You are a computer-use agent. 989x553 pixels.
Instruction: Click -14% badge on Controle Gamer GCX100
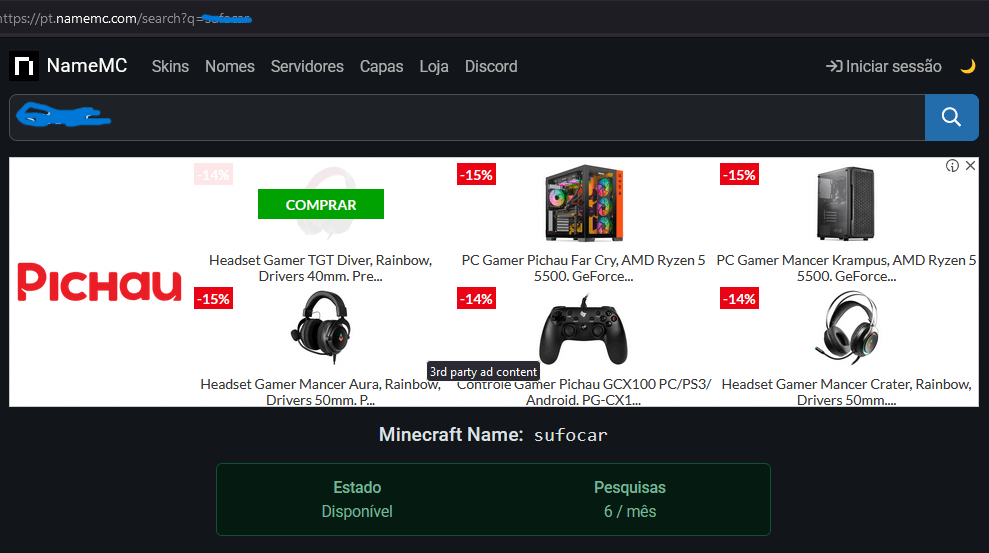coord(476,299)
